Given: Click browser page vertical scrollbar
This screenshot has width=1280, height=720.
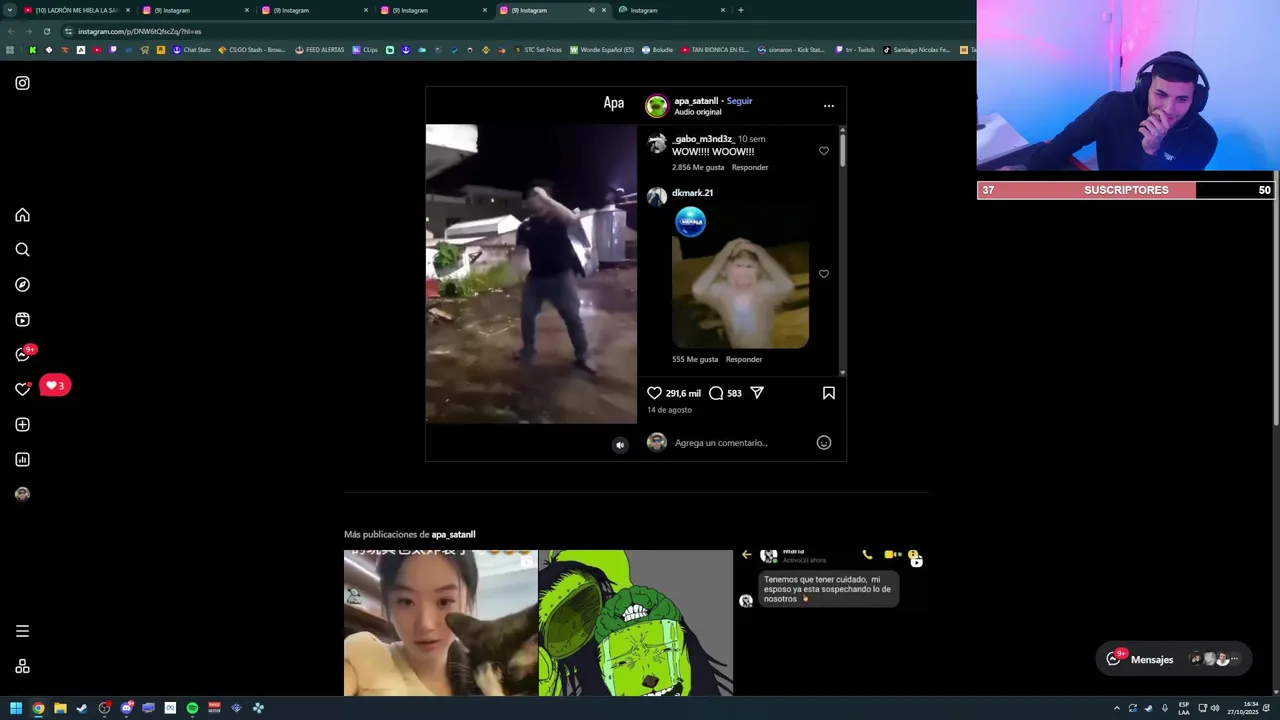Looking at the screenshot, I should (1276, 300).
